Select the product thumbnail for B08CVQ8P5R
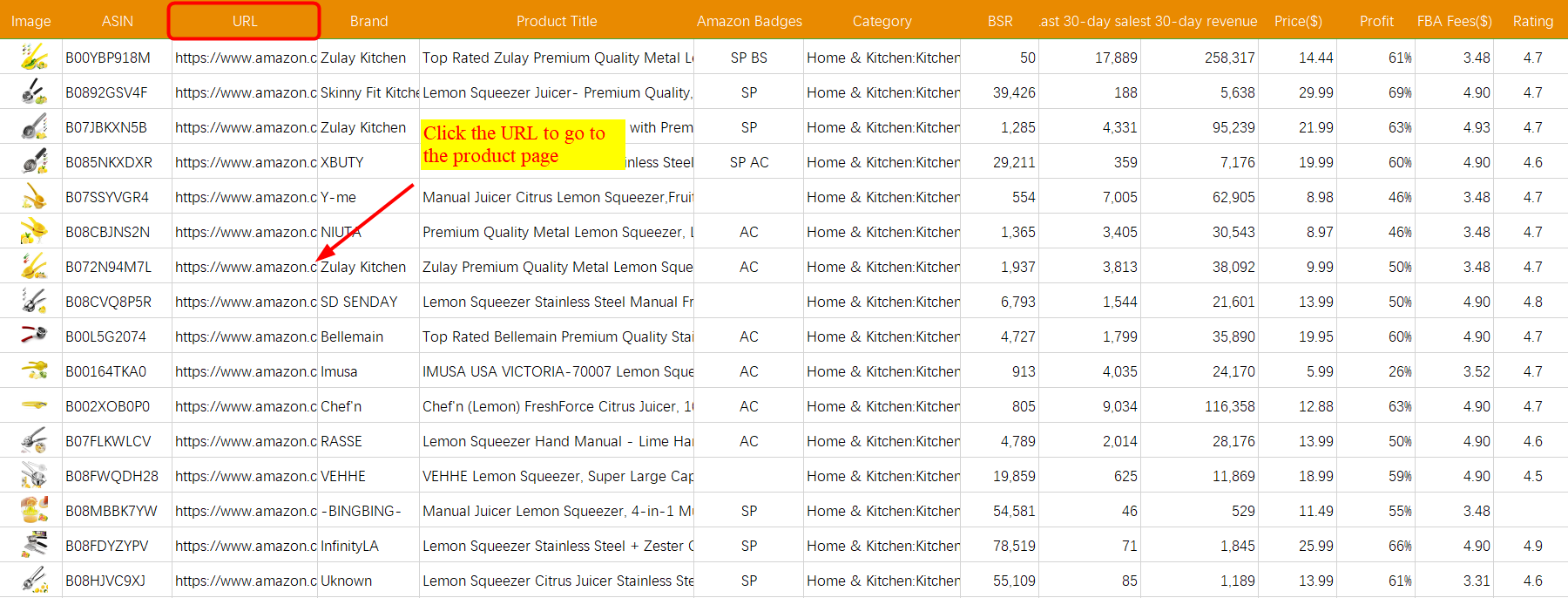This screenshot has height=598, width=1568. coord(34,302)
